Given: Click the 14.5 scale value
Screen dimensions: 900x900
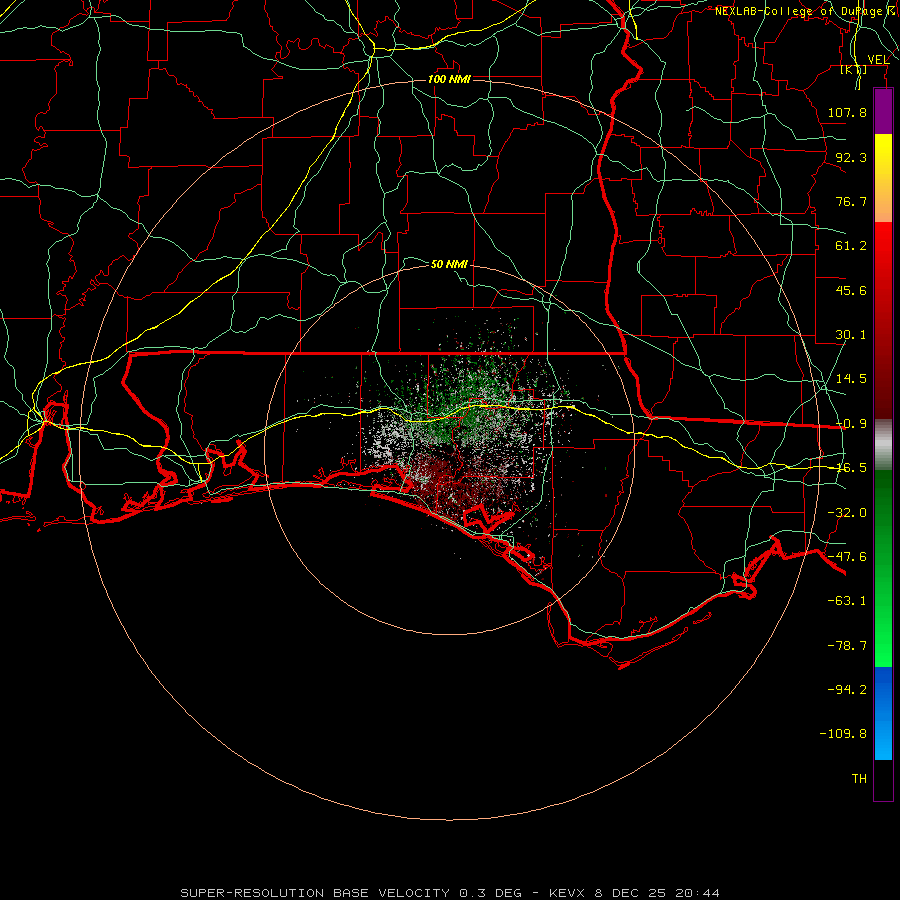Looking at the screenshot, I should tap(851, 379).
